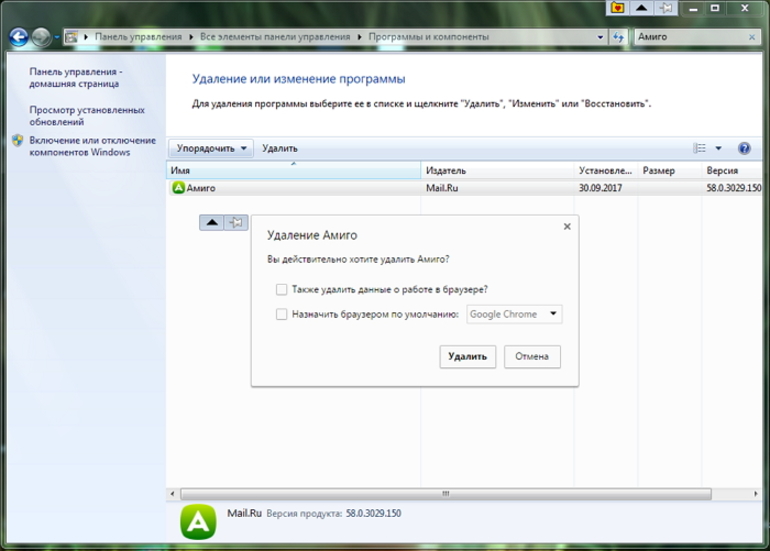Click the large Amigo logo in details pane
Image resolution: width=770 pixels, height=551 pixels.
(198, 522)
